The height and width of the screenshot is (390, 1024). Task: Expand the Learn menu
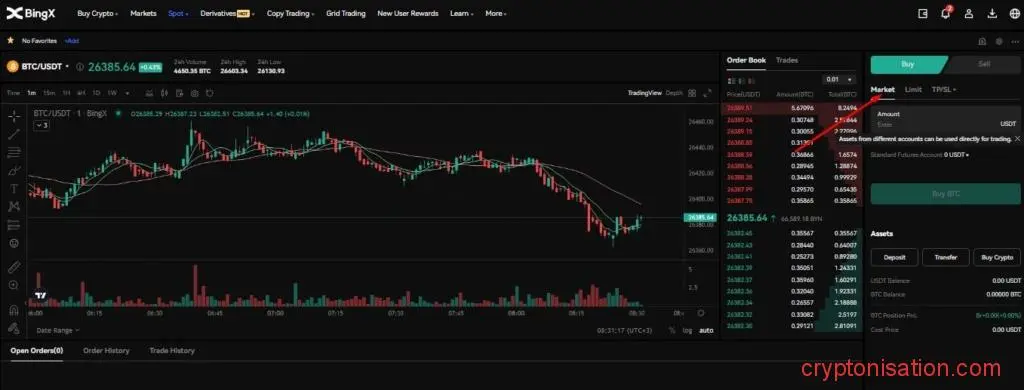pyautogui.click(x=461, y=13)
